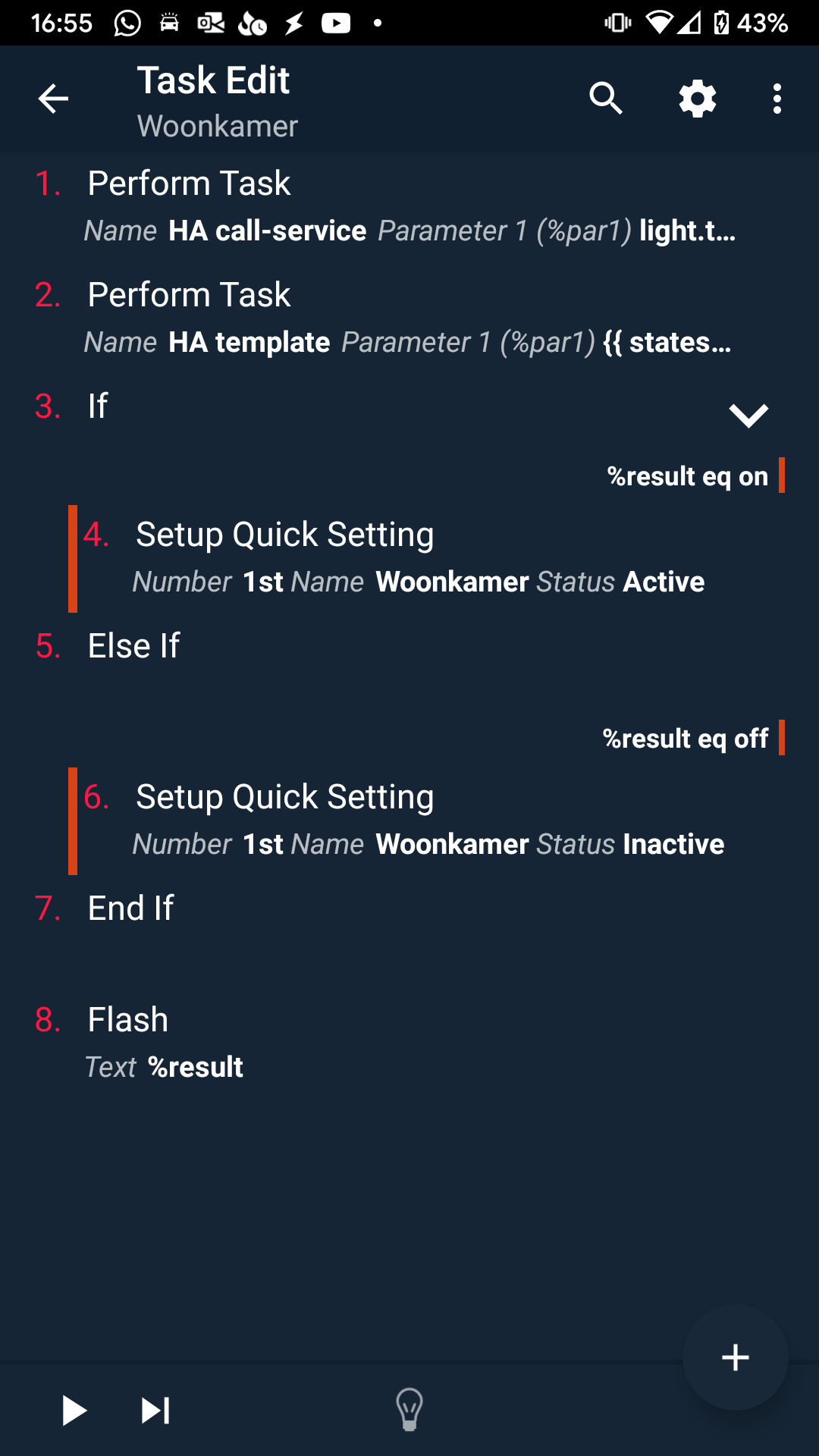Open action 1 Perform Task HA call-service
Screen dimensions: 819x1456
303,205
